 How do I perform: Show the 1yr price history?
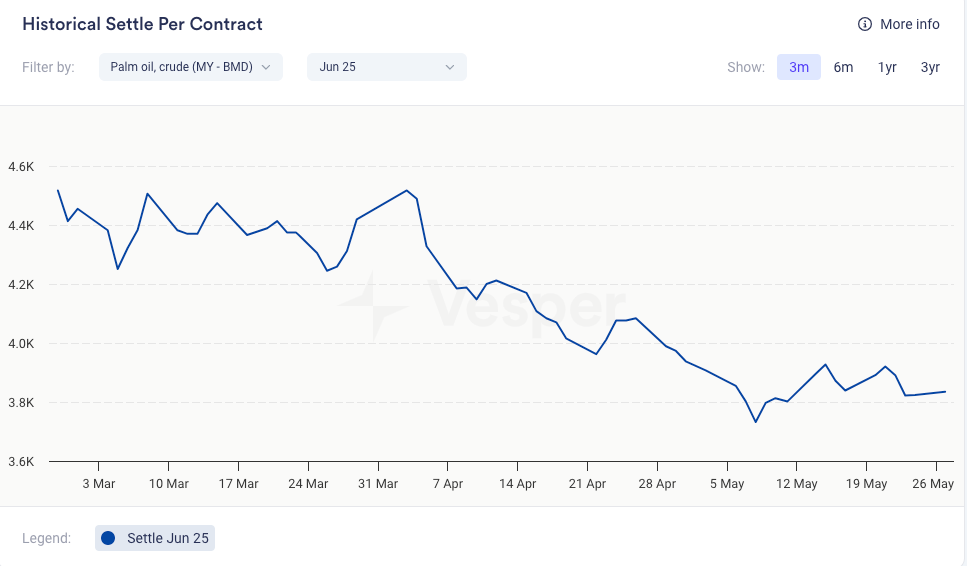pos(887,67)
